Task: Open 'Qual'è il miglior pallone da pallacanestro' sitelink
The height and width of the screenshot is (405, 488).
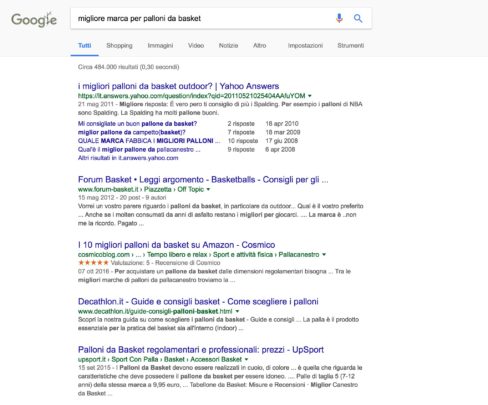Action: coord(139,149)
